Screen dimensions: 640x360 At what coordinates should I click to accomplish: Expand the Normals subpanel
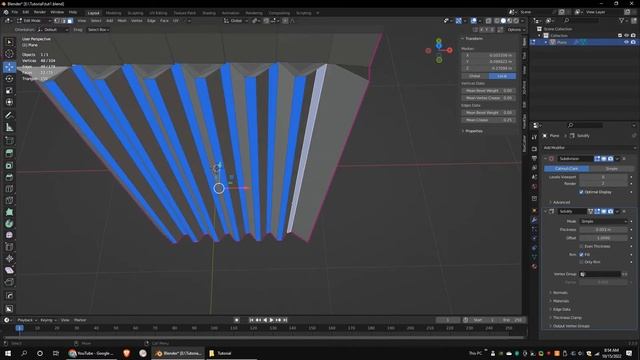click(560, 293)
